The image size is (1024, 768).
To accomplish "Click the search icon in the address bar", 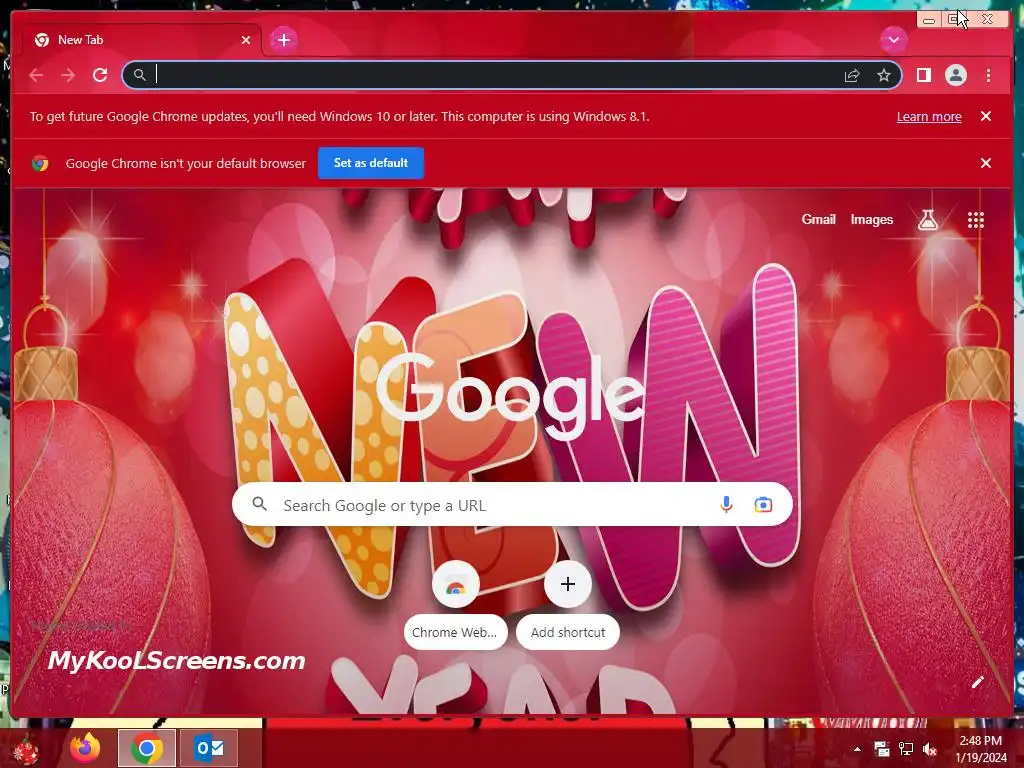I will pos(140,75).
